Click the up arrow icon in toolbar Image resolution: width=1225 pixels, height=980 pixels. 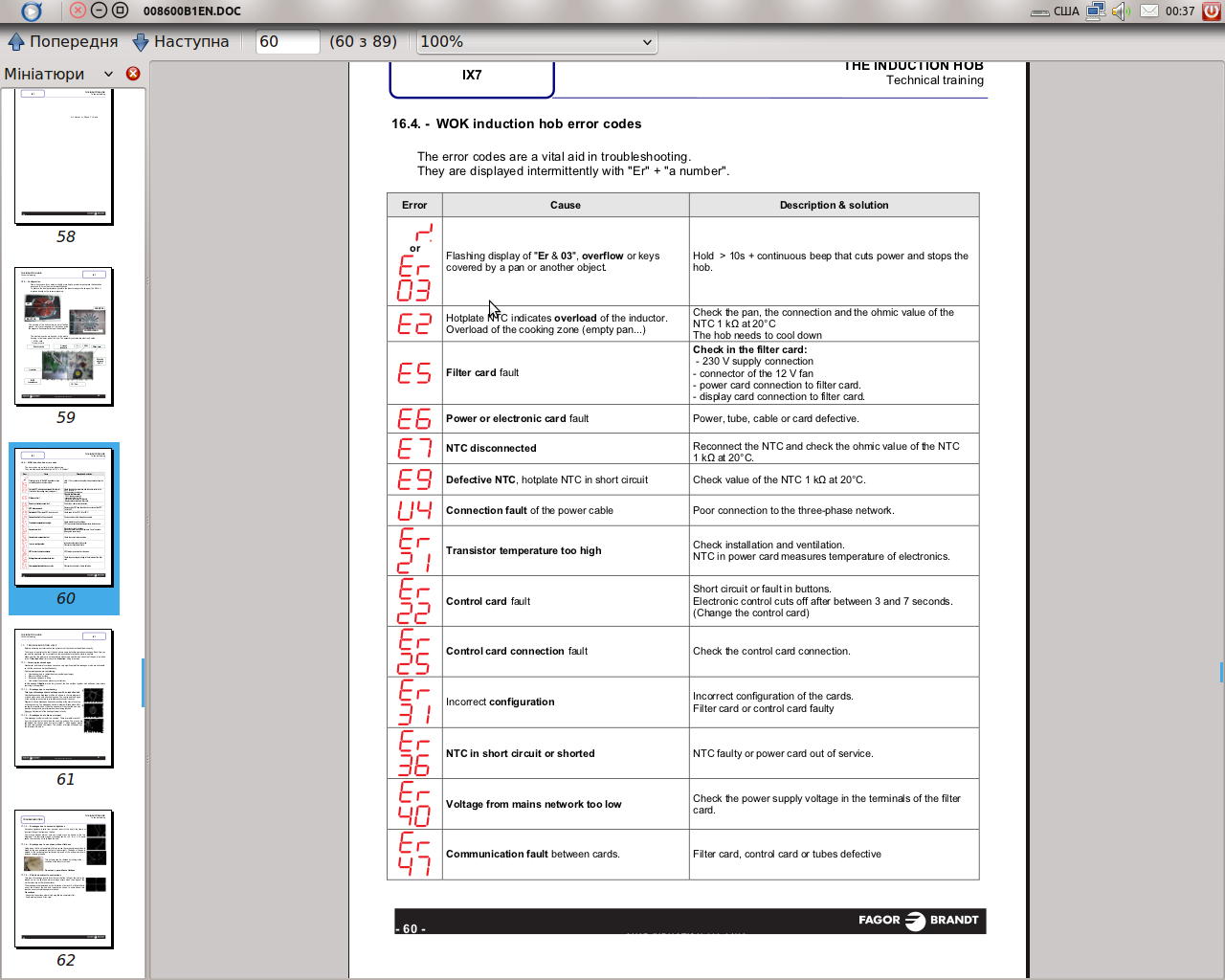[15, 41]
